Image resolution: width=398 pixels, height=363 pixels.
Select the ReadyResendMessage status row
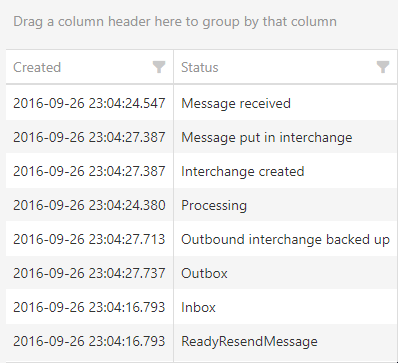pos(202,341)
